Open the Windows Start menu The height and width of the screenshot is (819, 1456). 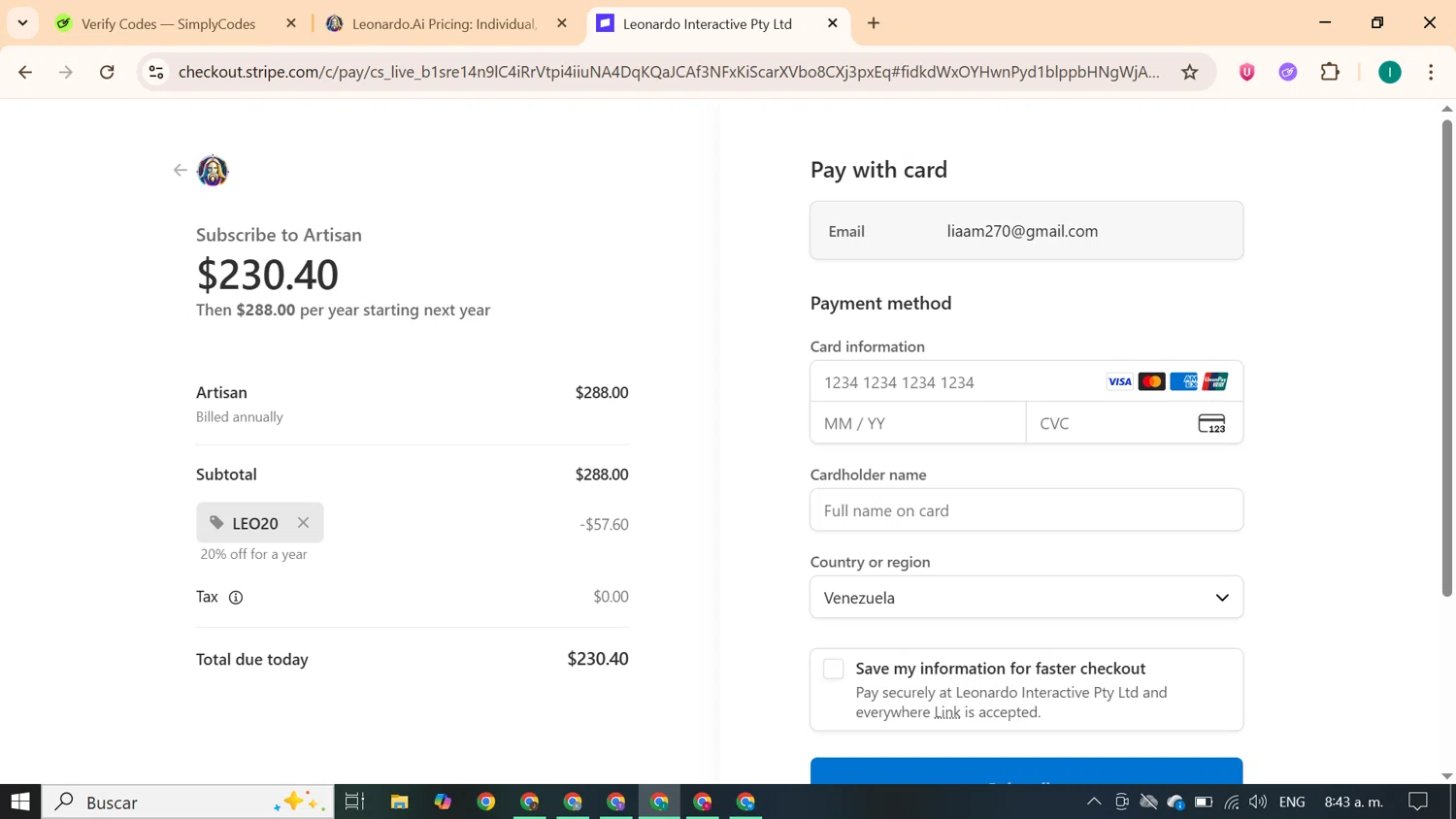tap(20, 802)
